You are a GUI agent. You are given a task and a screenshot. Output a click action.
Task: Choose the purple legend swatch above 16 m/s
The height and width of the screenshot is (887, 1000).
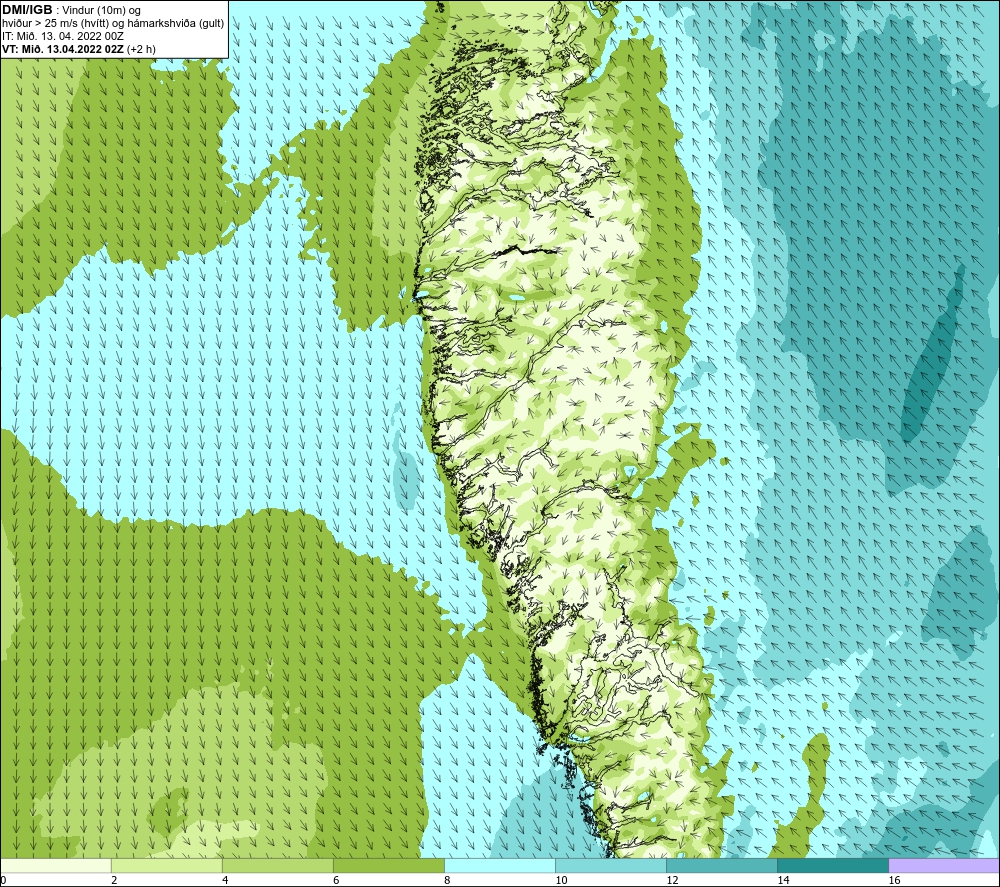[x=944, y=865]
